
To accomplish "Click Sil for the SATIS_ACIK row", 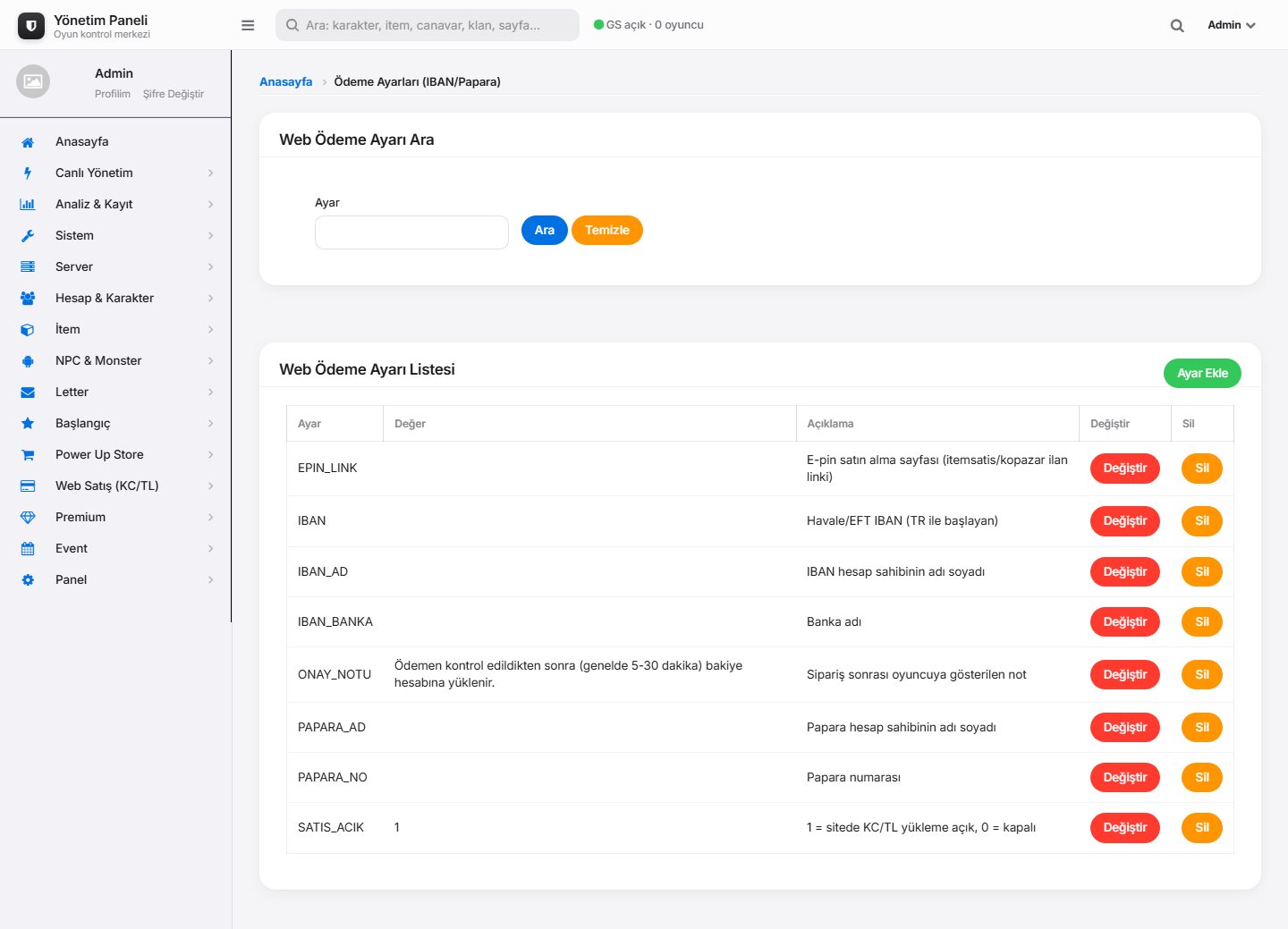I will tap(1202, 828).
